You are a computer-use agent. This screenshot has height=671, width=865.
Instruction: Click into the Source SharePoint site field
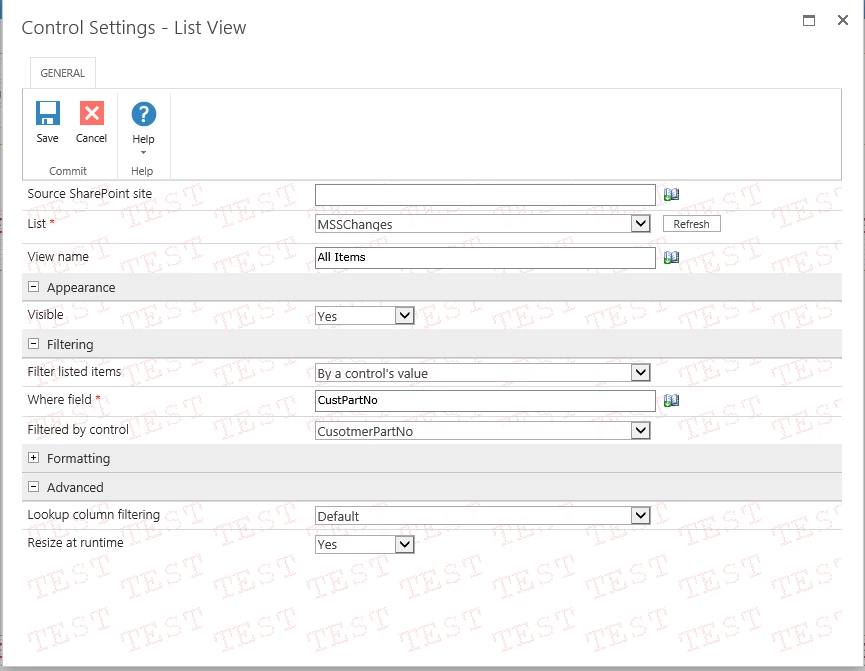tap(485, 195)
